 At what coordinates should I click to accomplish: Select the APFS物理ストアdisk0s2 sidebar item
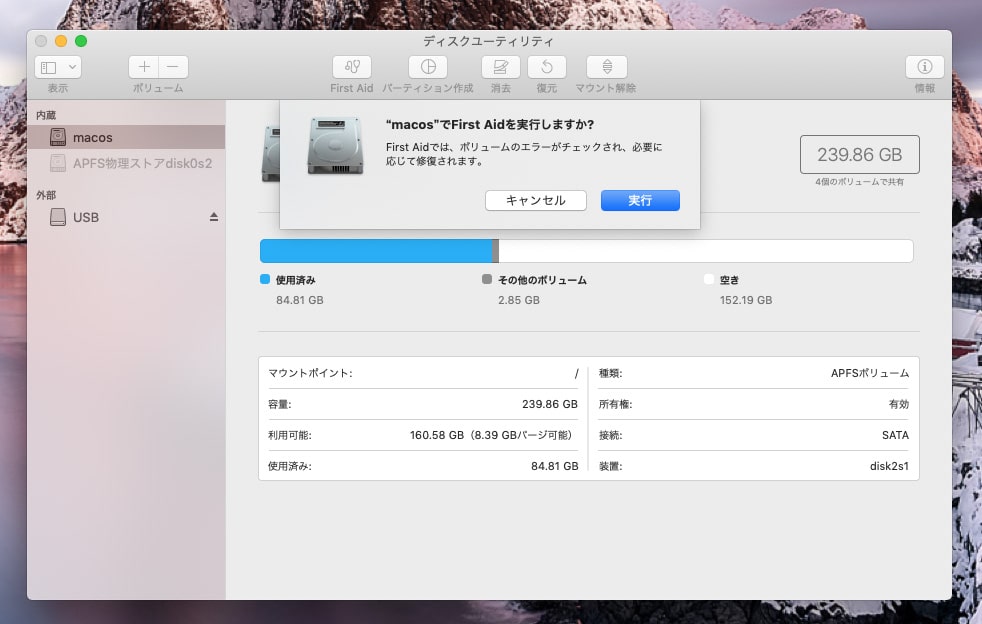(x=142, y=163)
